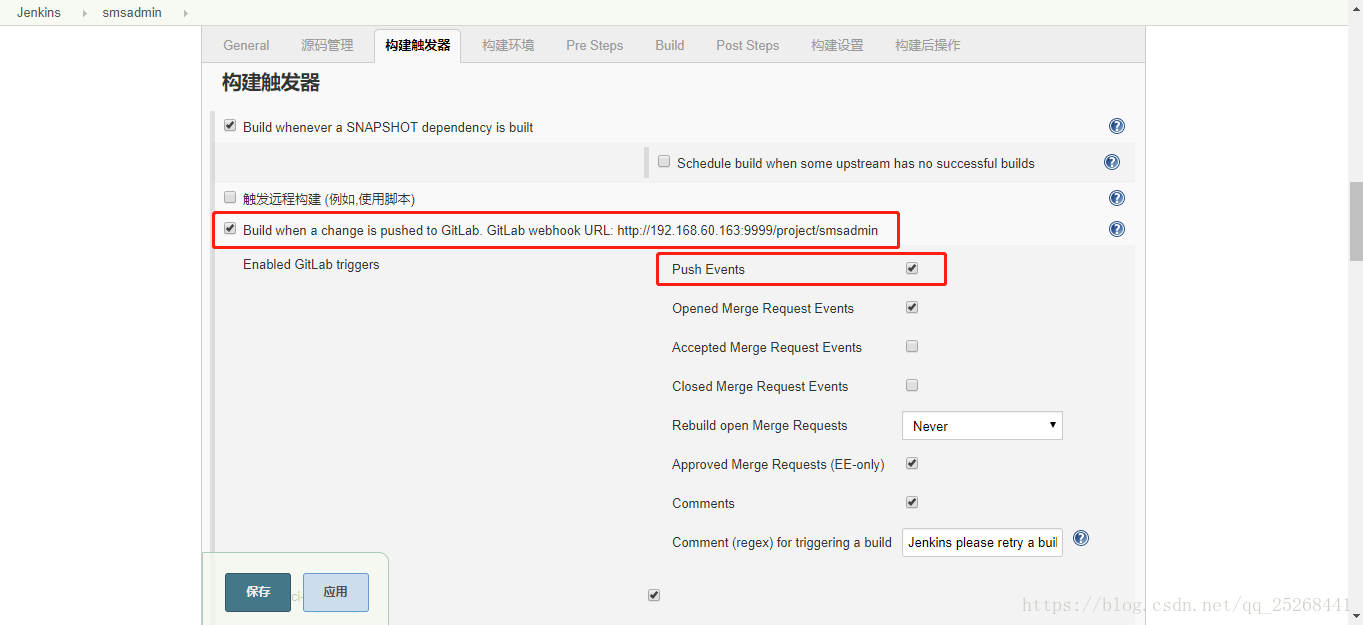Screen dimensions: 1363x625
Task: Click Rebuild open Merge Requests label
Action: click(760, 426)
